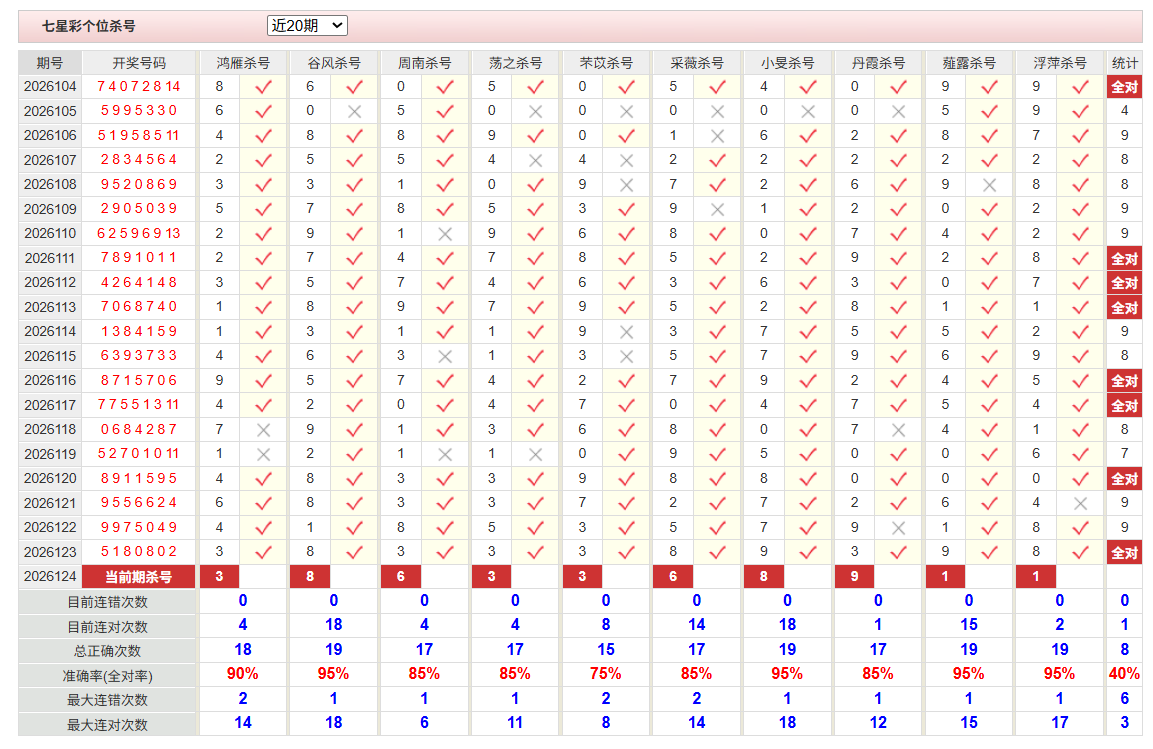Click the 统计 column header

tap(1124, 63)
